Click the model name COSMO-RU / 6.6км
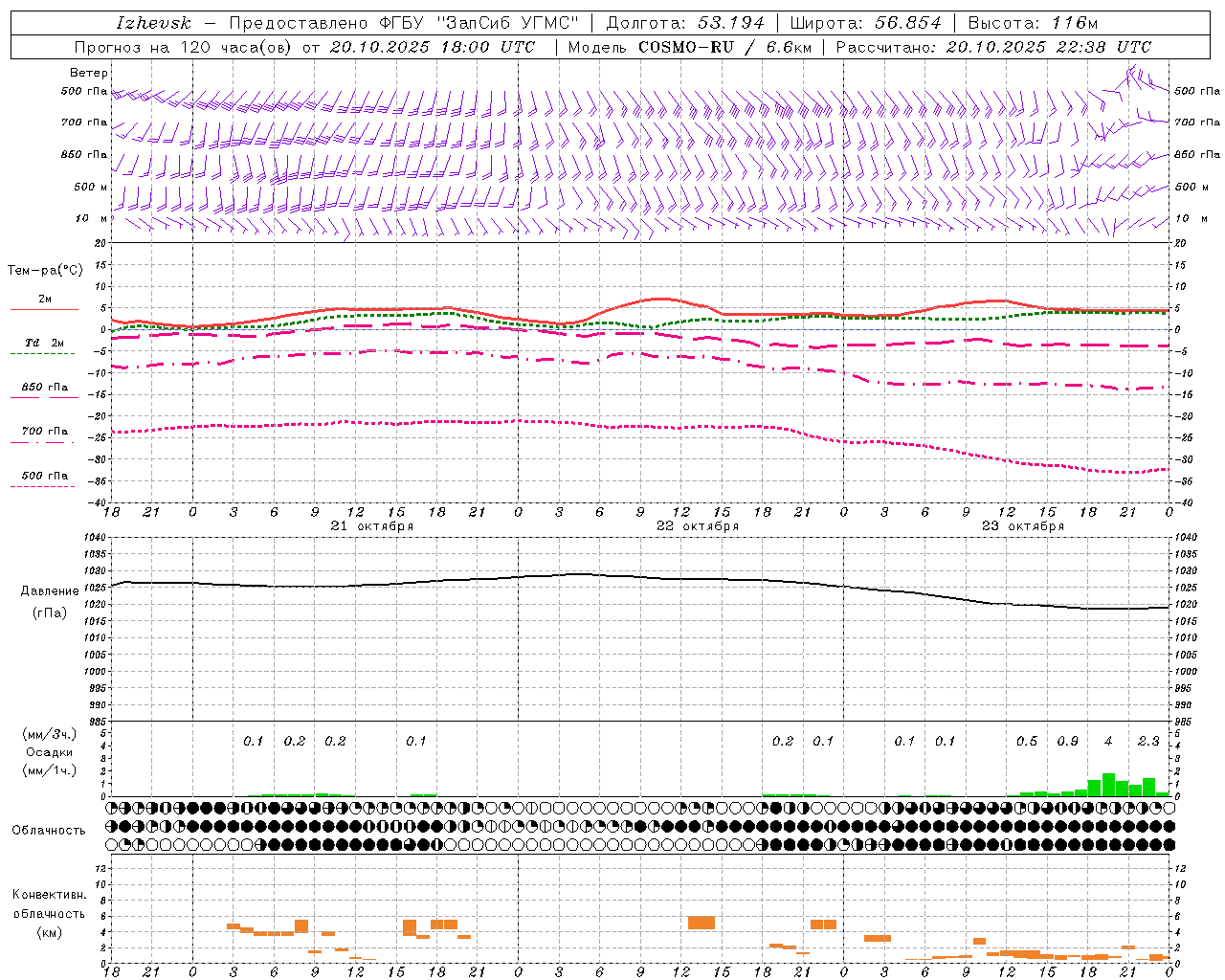The image size is (1225, 980). 724,47
